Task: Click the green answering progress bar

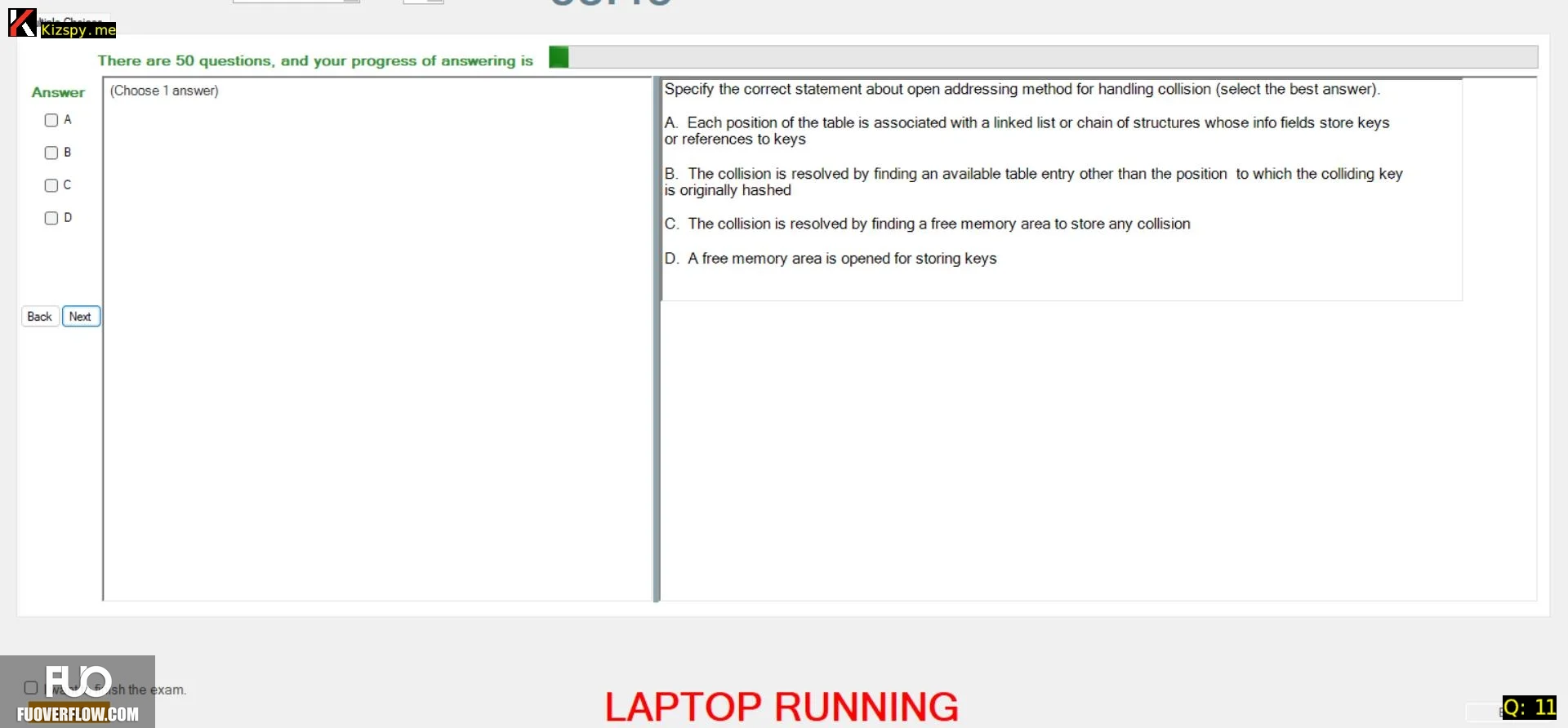Action: point(1044,57)
